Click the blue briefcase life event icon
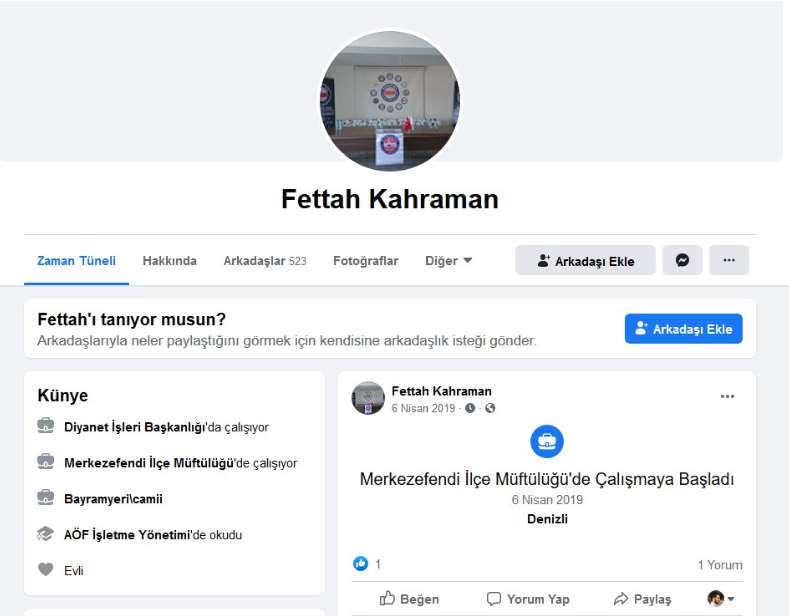Screen dimensions: 789x616 [547, 441]
